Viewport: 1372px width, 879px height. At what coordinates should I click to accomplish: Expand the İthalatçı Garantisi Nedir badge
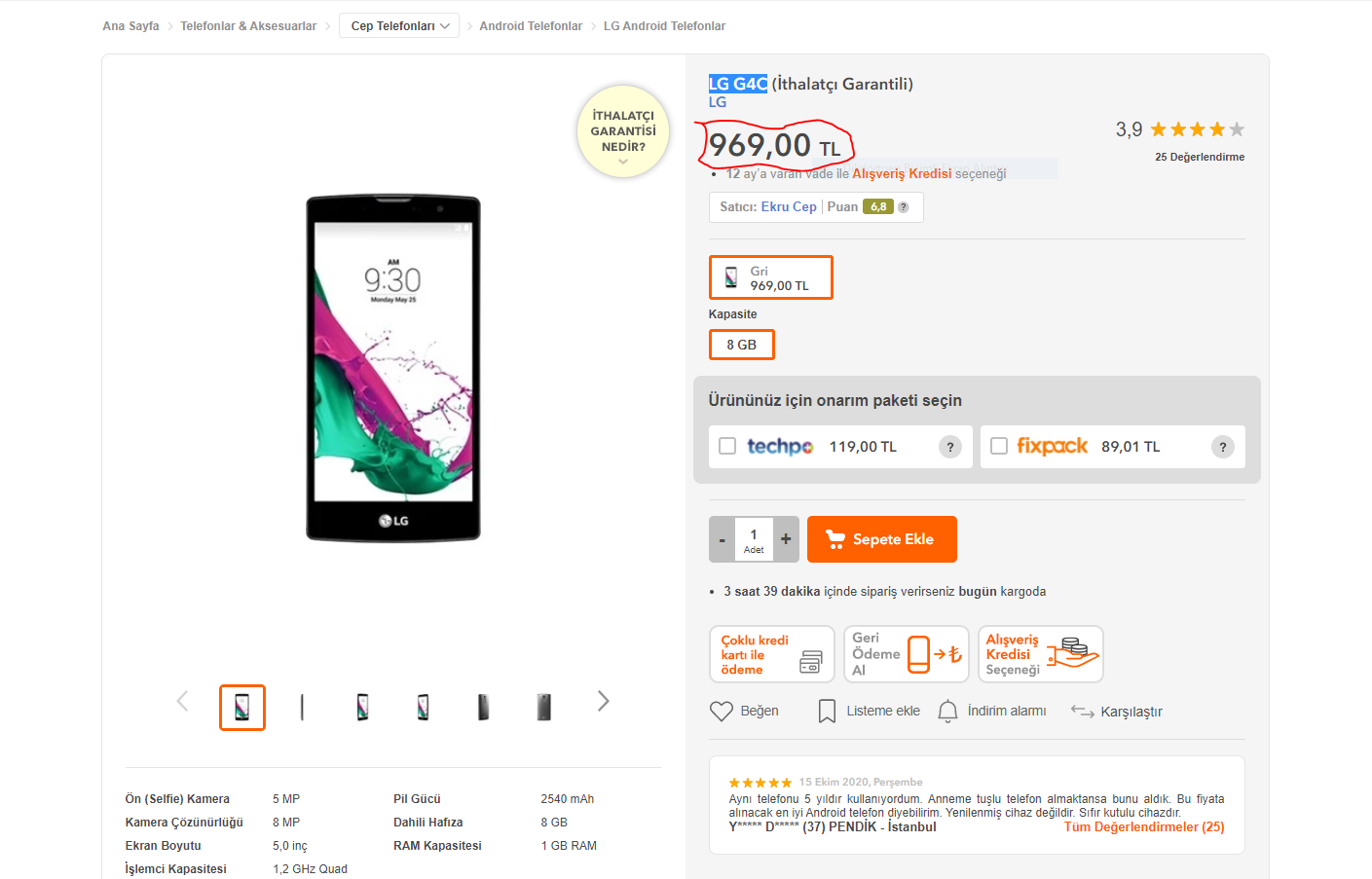(x=623, y=132)
